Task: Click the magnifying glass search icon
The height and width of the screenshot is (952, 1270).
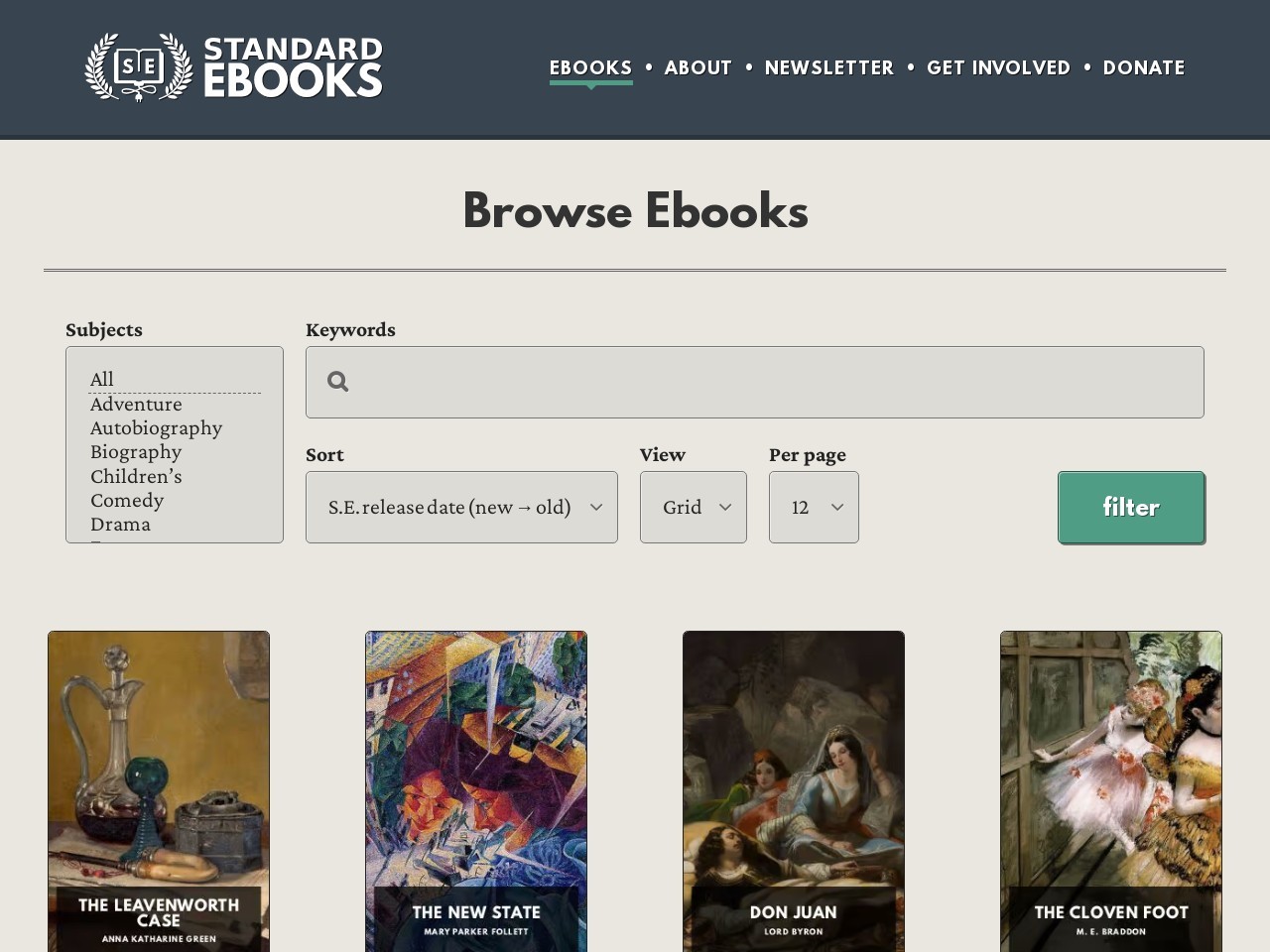Action: coord(337,382)
